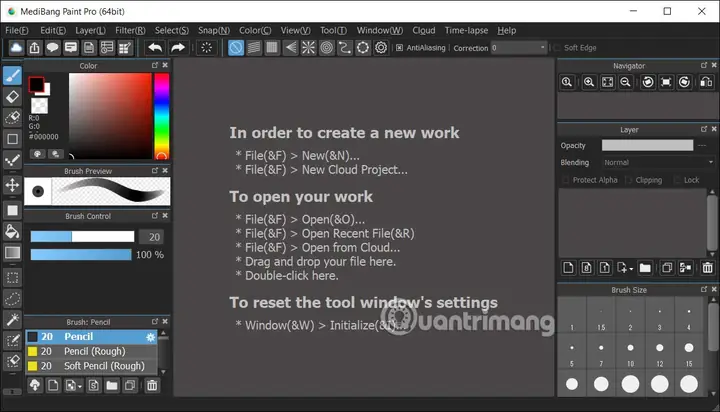Open the Time-lapse menu
The width and height of the screenshot is (720, 412).
[466, 31]
